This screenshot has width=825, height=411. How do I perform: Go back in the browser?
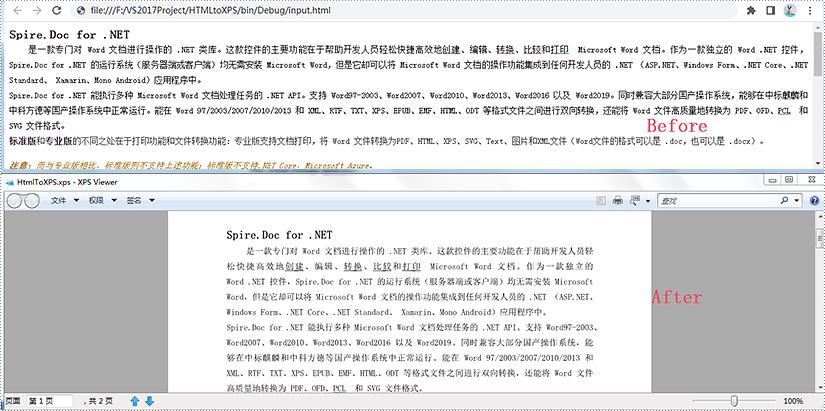pyautogui.click(x=18, y=10)
